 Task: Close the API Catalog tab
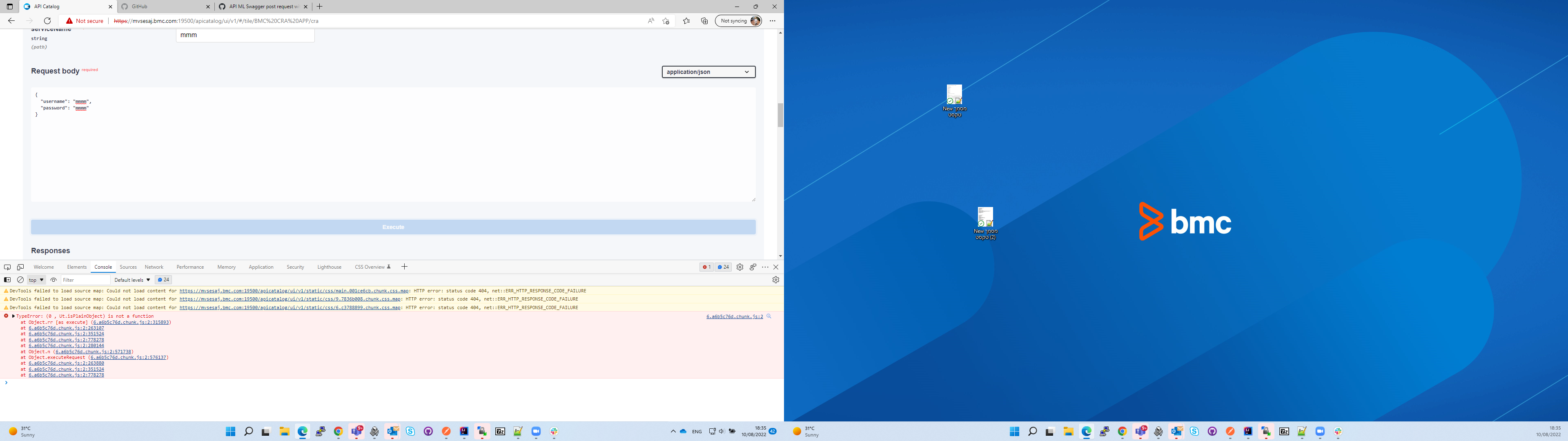(x=110, y=6)
